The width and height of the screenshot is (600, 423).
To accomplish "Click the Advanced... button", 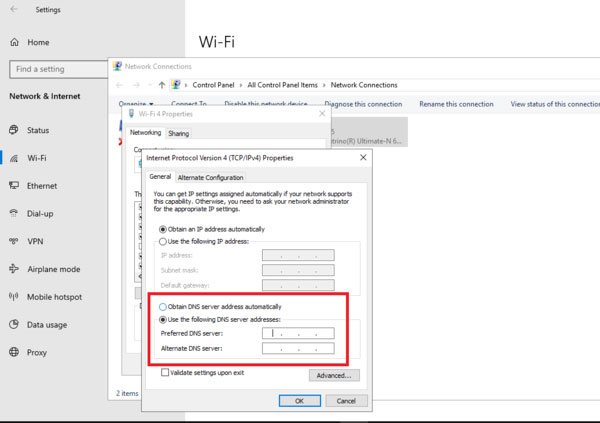I will click(333, 376).
